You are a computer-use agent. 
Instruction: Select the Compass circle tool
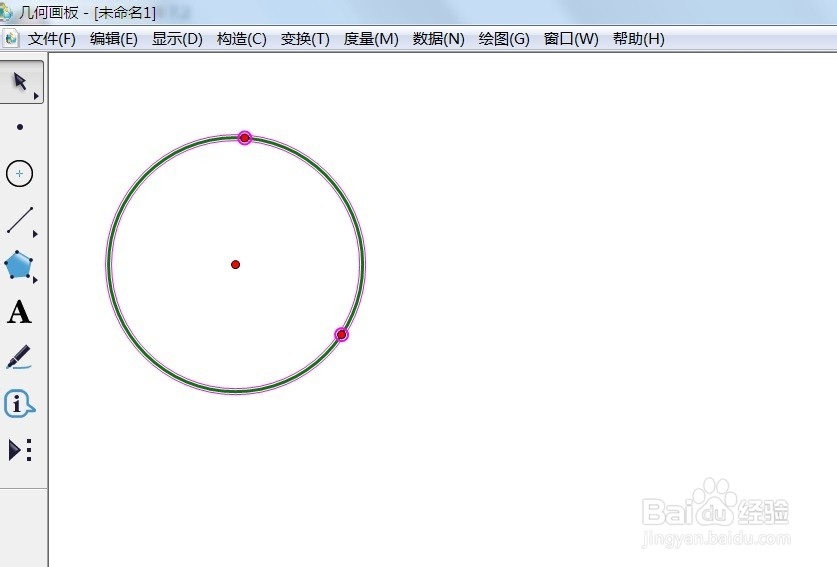click(x=19, y=174)
